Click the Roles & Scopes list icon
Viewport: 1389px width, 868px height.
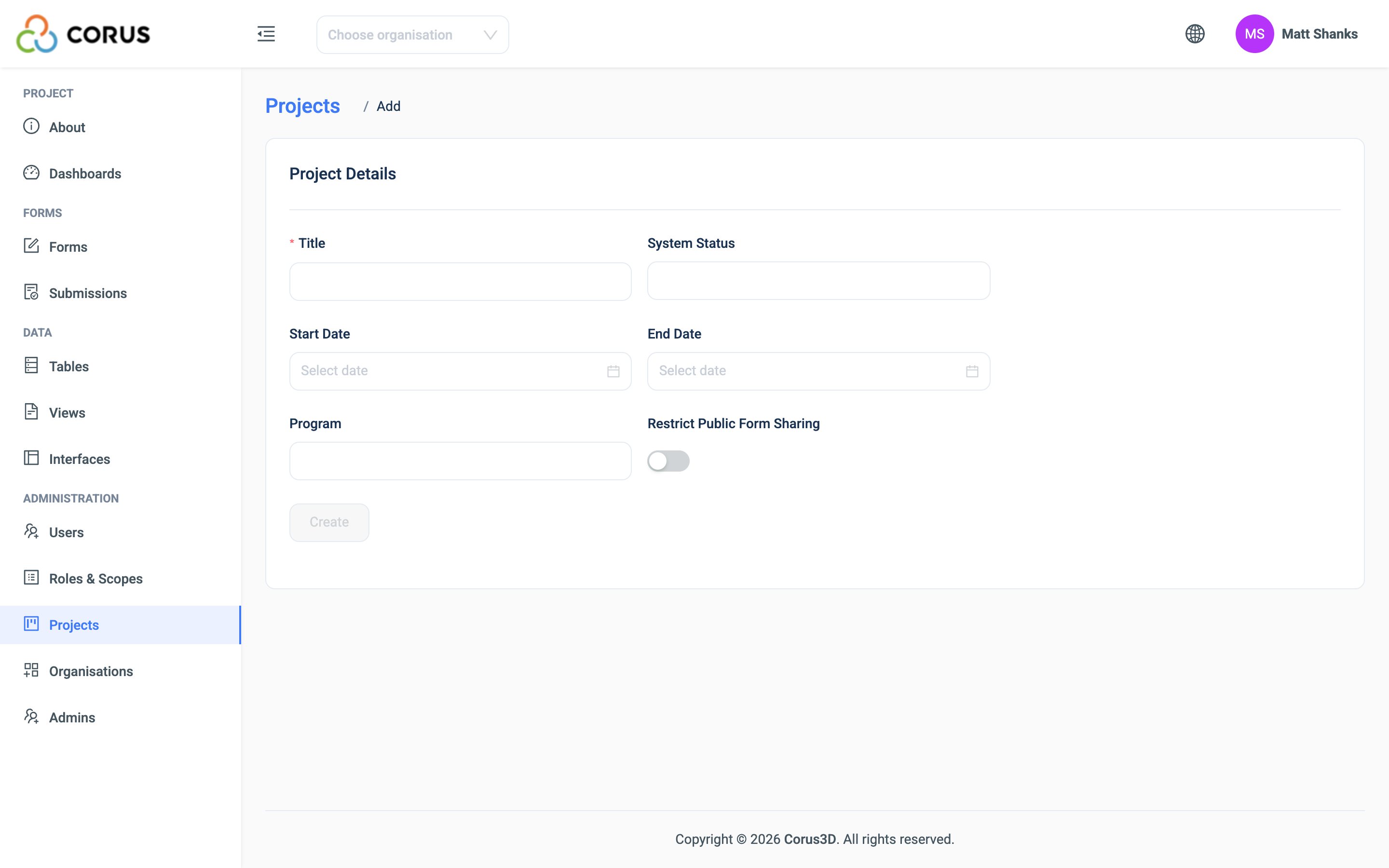point(31,578)
